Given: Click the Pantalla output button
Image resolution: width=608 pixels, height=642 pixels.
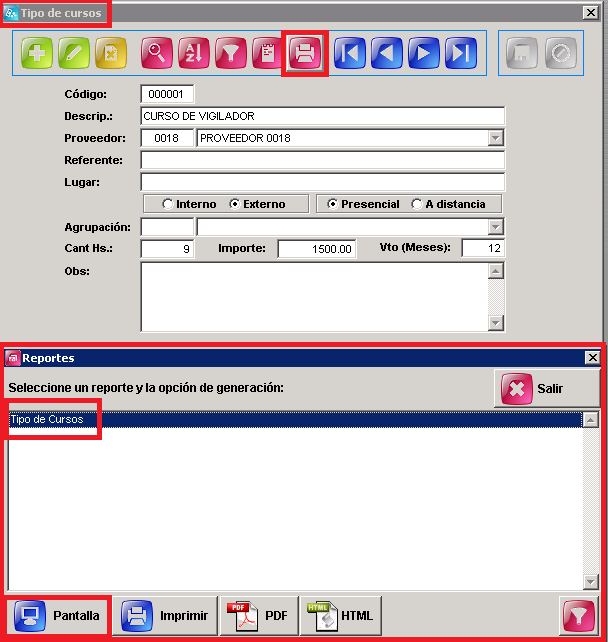Looking at the screenshot, I should tap(58, 616).
